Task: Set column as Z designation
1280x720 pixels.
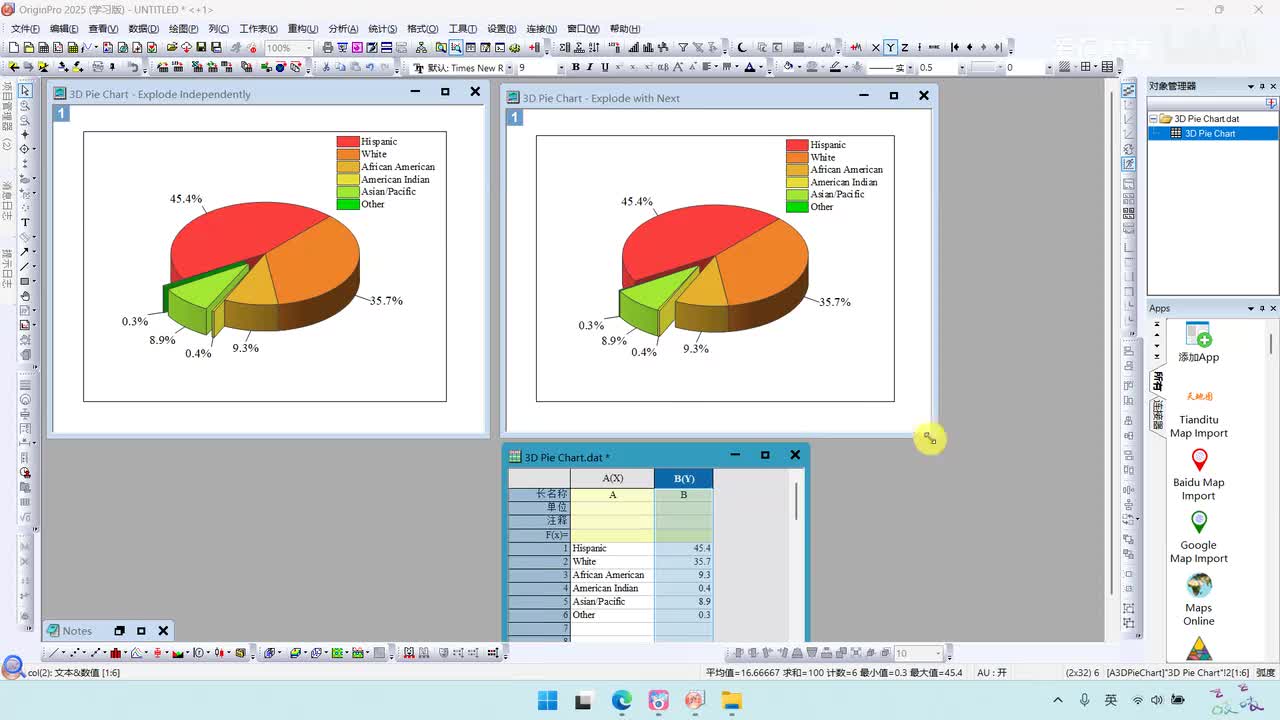Action: [905, 47]
